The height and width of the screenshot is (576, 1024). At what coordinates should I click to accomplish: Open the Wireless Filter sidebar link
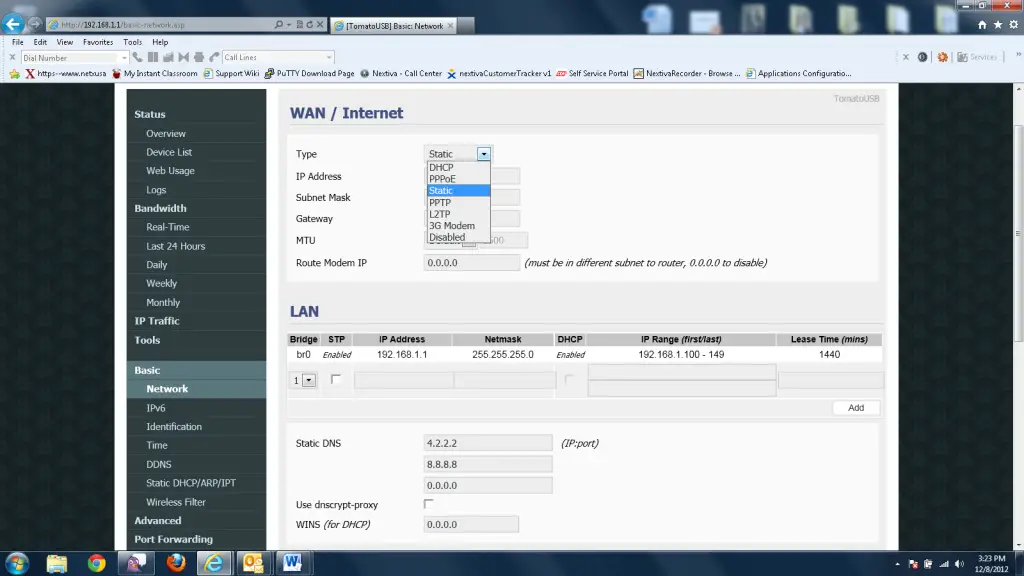point(176,502)
